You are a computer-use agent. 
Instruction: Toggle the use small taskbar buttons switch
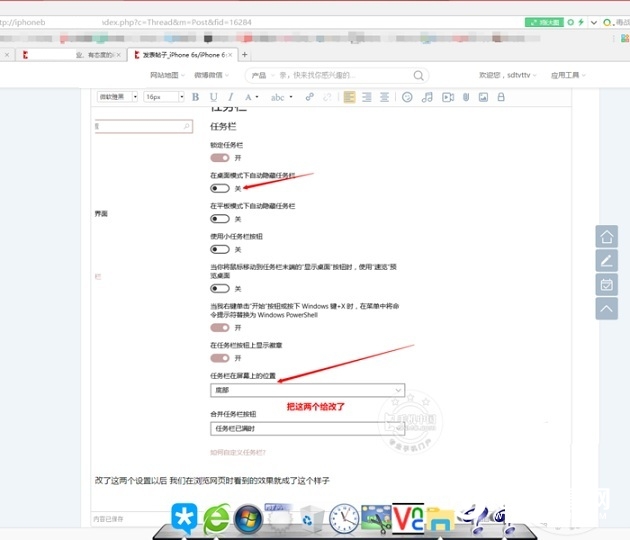click(x=220, y=250)
